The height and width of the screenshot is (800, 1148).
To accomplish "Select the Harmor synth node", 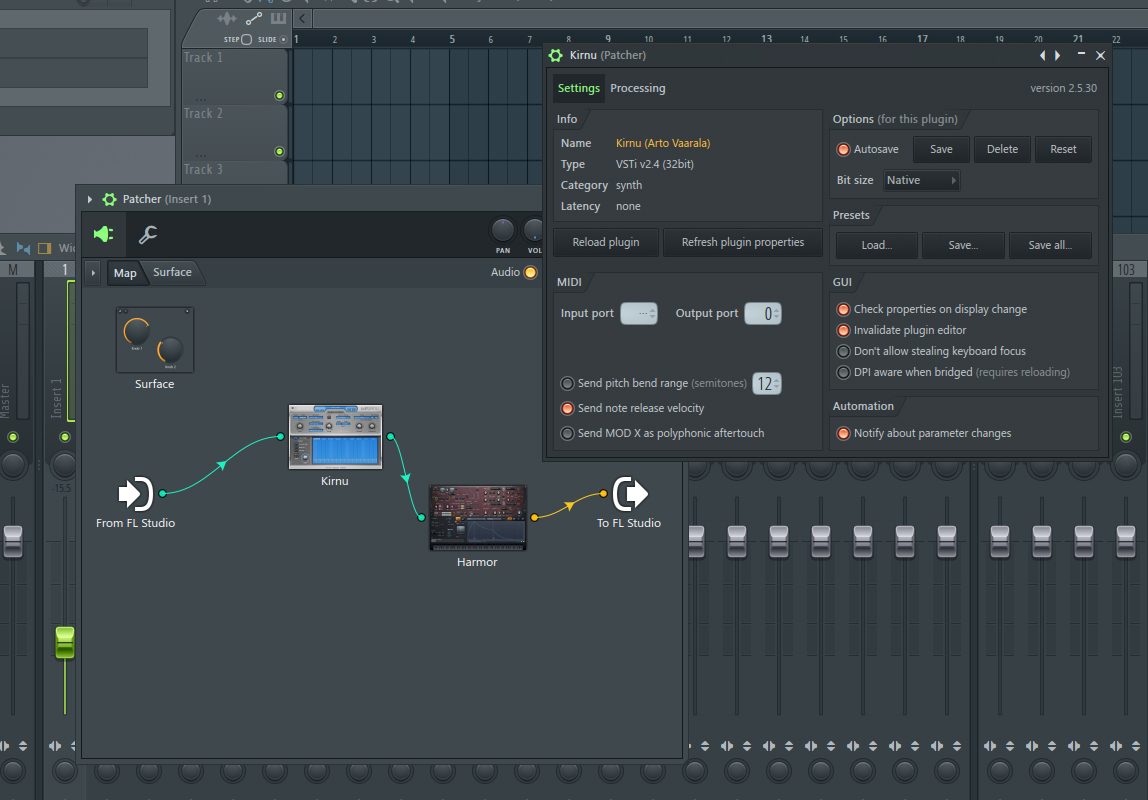I will tap(477, 517).
